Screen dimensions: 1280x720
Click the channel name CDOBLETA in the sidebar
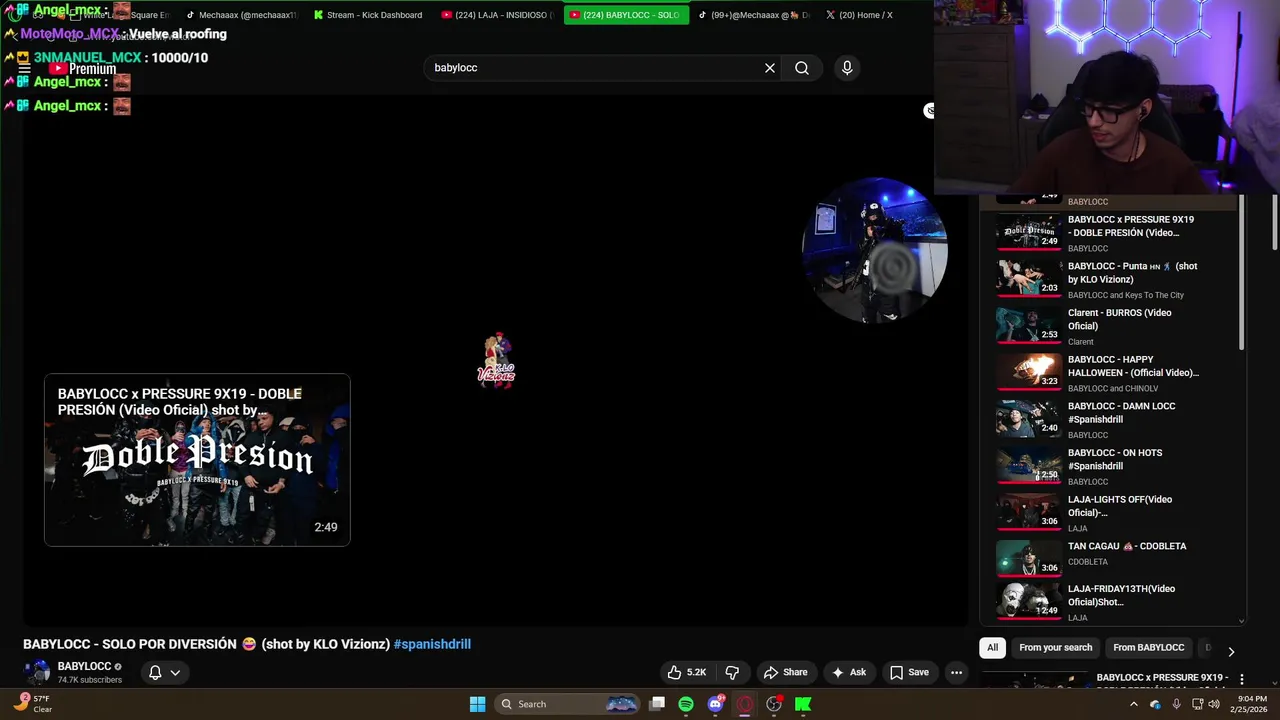(1088, 562)
